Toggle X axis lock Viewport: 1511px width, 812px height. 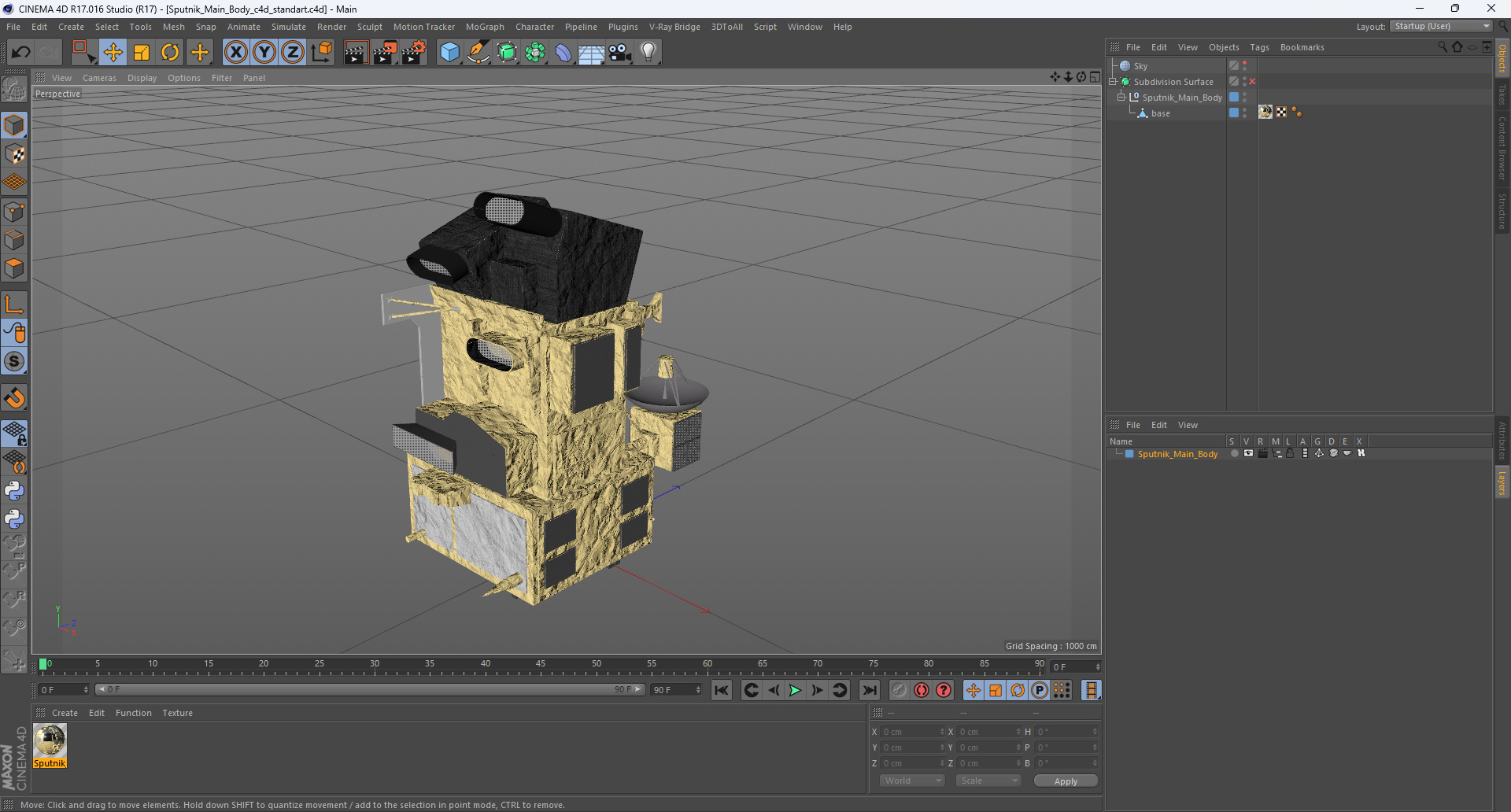coord(235,53)
